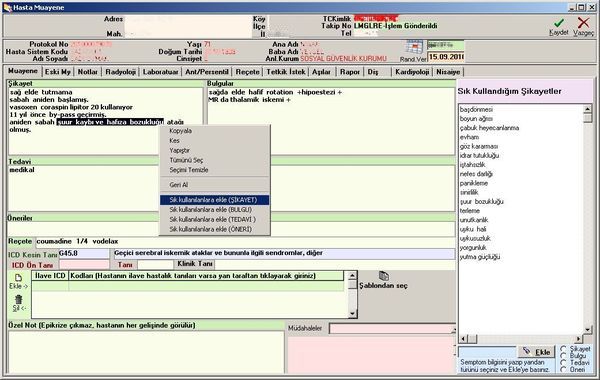Image resolution: width=600 pixels, height=380 pixels.
Task: Choose Seçimi Temizle from the context menu
Action: 214,170
